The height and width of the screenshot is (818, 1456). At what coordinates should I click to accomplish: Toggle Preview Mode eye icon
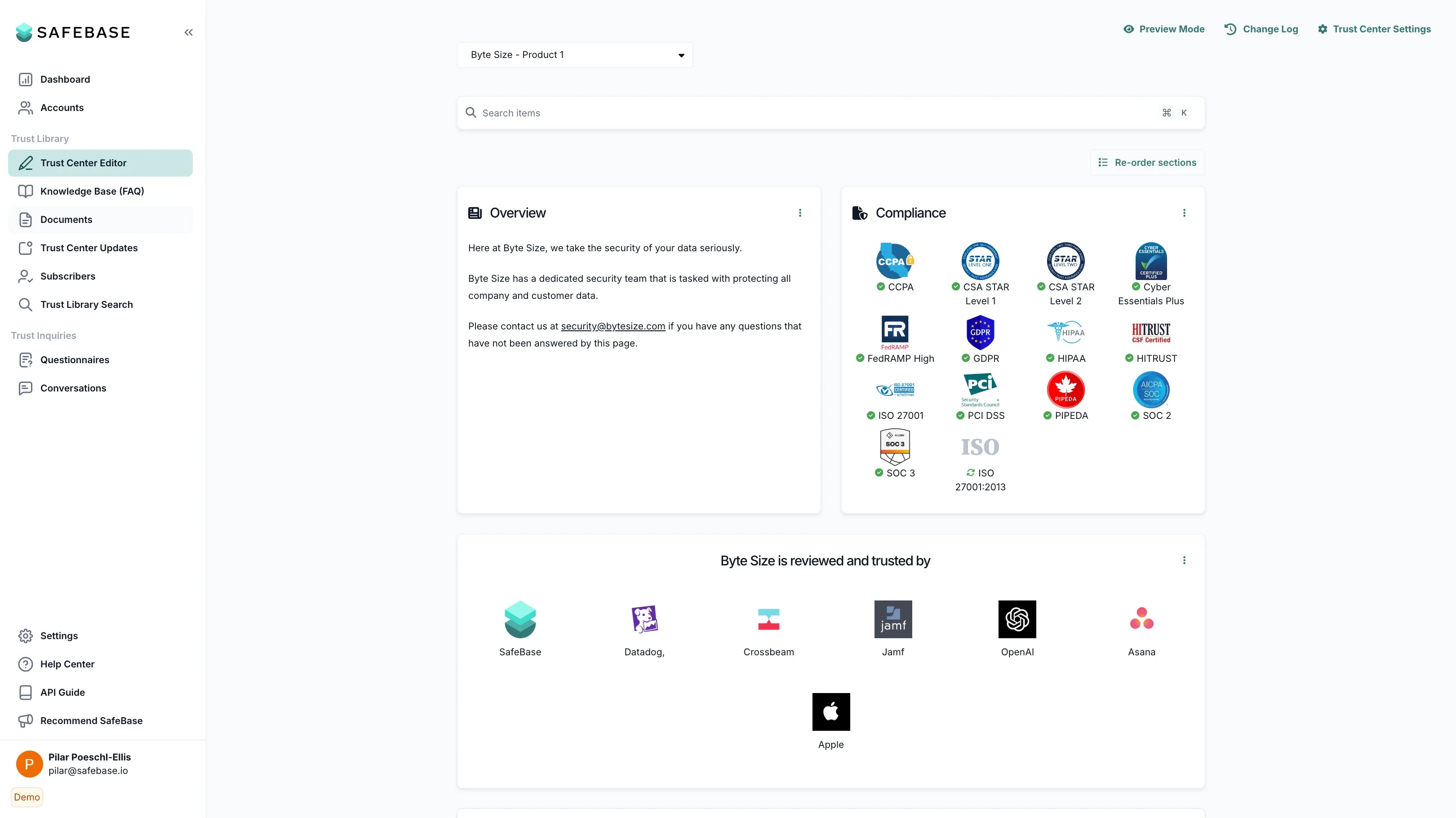pyautogui.click(x=1129, y=29)
